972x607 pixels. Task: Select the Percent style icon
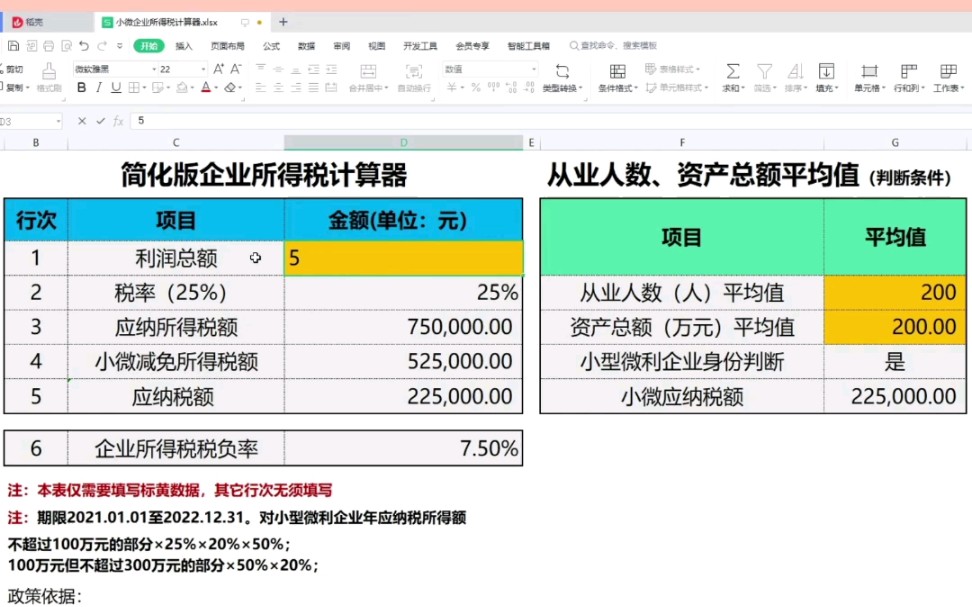[x=475, y=88]
